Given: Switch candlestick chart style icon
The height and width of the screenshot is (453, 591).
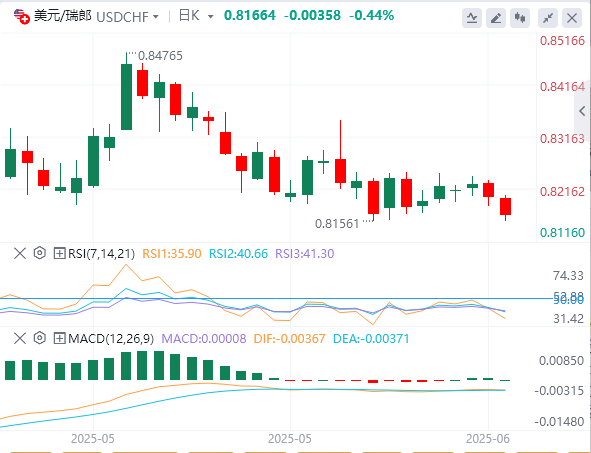Looking at the screenshot, I should coord(520,18).
